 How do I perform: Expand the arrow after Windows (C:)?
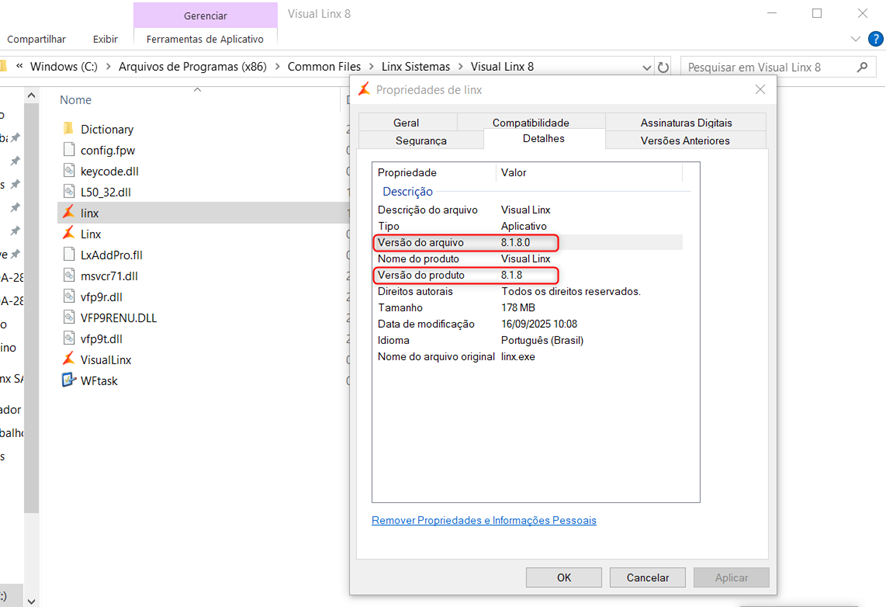pyautogui.click(x=108, y=67)
